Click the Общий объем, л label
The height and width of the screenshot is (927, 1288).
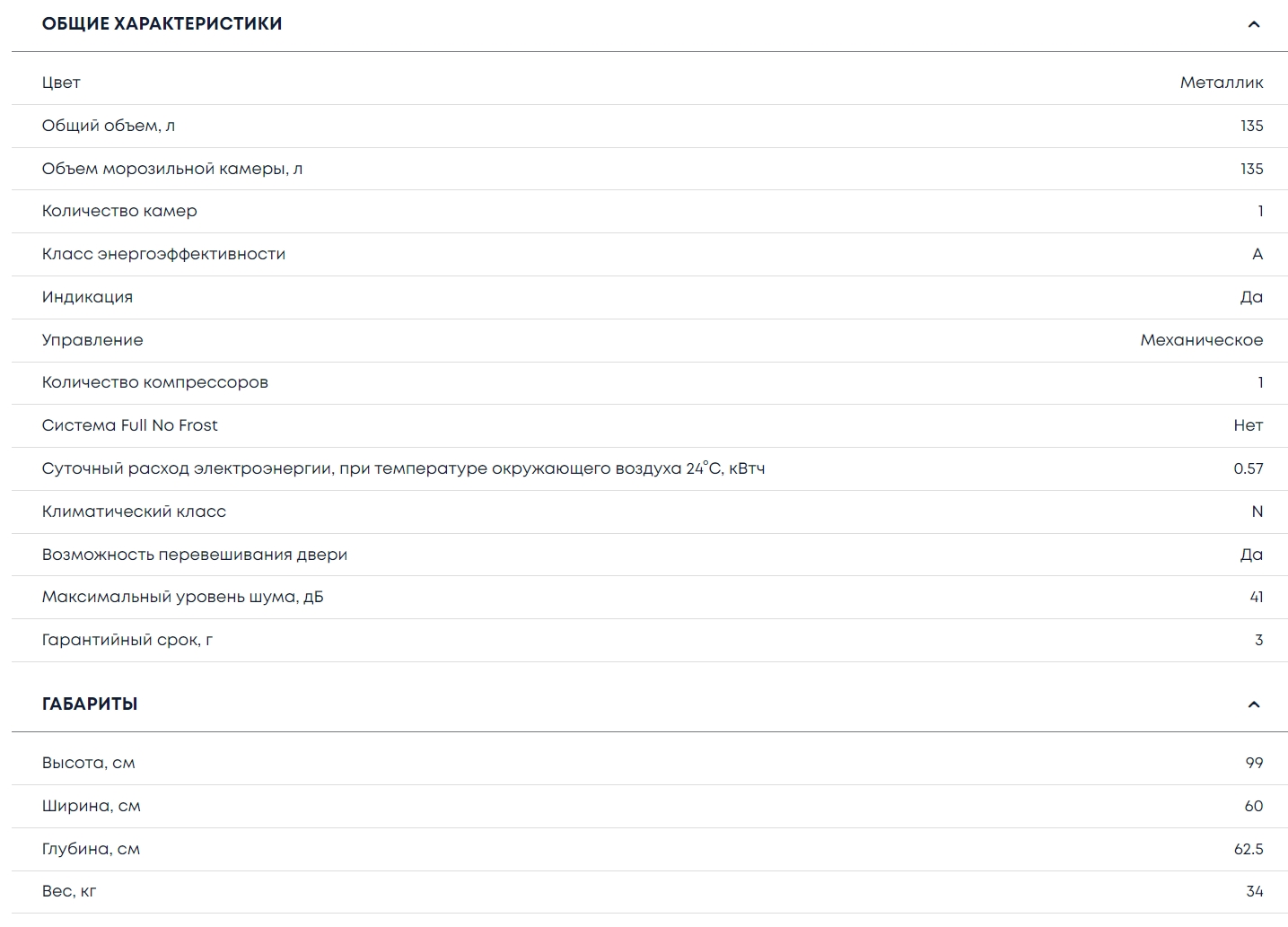point(108,126)
